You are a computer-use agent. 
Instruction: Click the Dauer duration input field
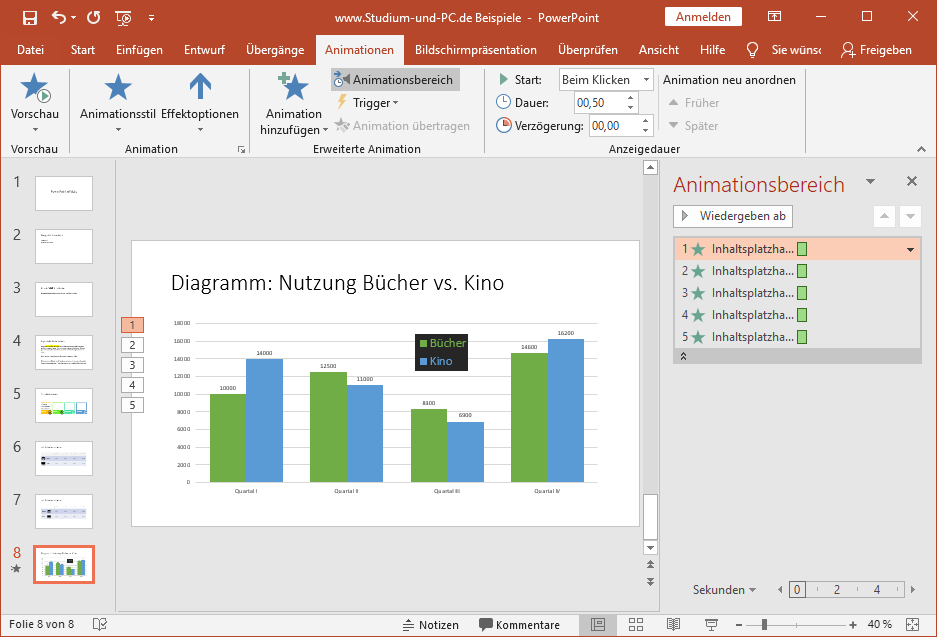click(599, 103)
